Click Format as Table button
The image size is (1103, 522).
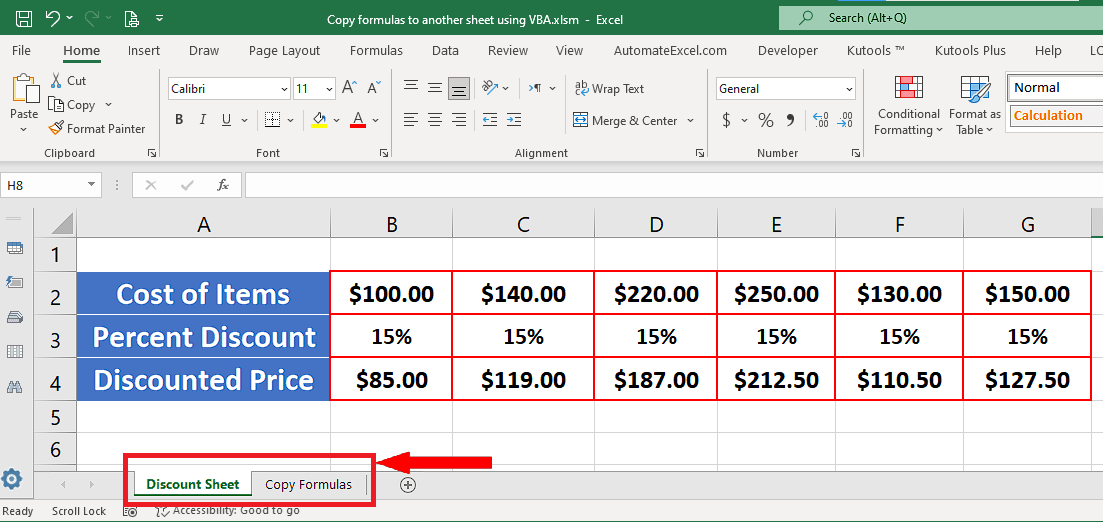[974, 106]
